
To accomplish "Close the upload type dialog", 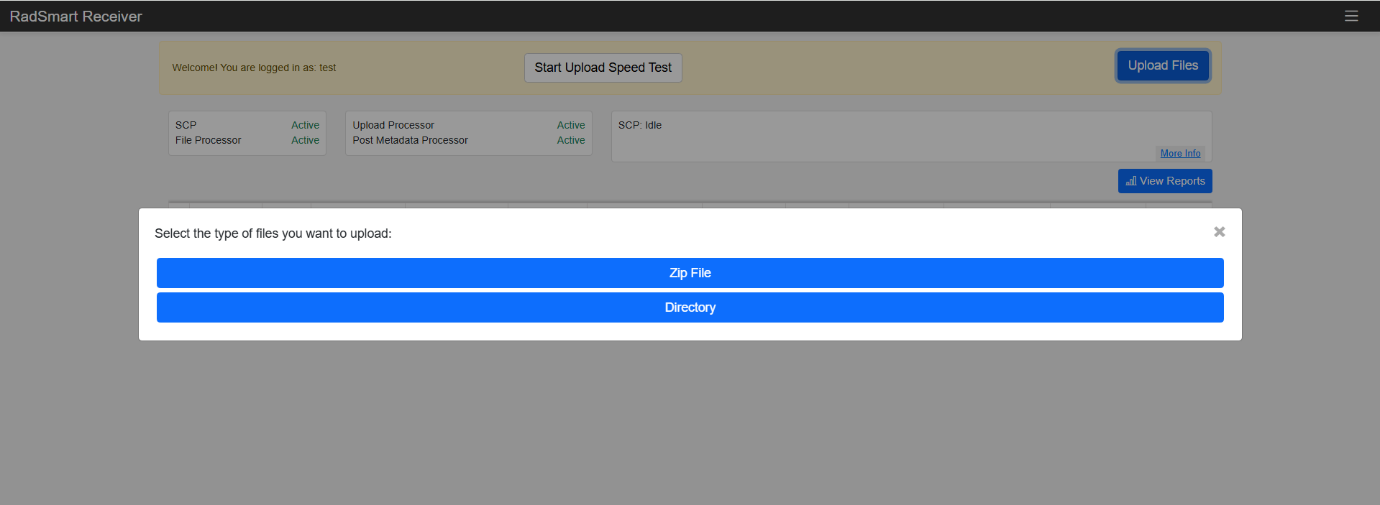I will (1219, 231).
